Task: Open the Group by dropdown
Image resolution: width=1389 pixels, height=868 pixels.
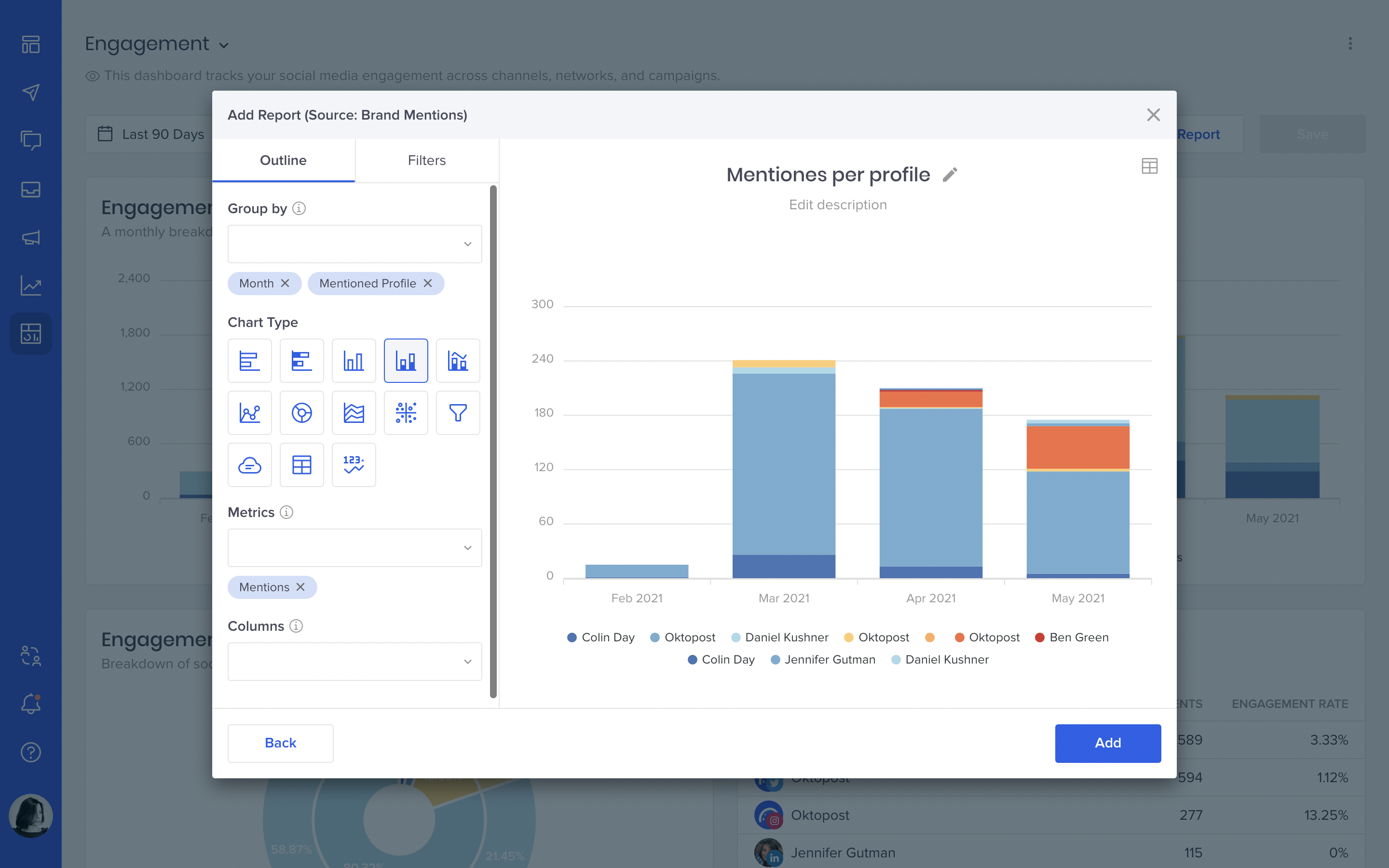Action: (x=354, y=244)
